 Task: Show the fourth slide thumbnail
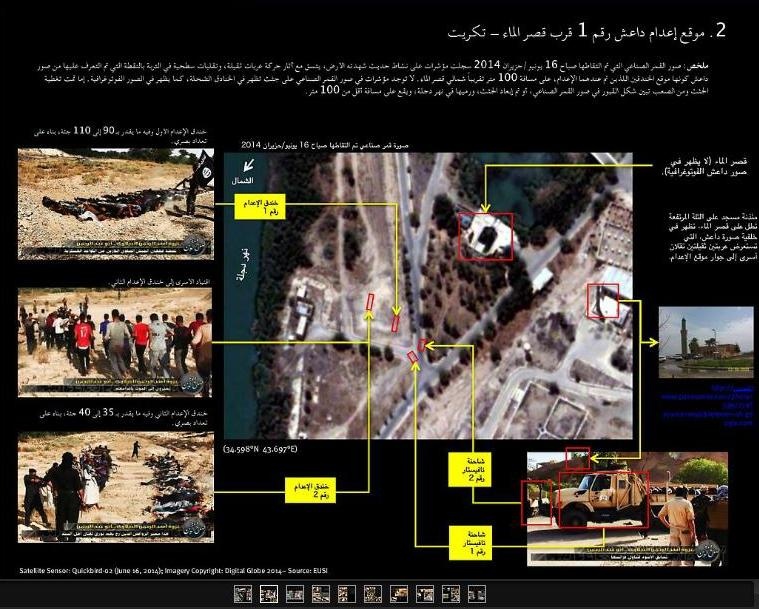pyautogui.click(x=320, y=593)
